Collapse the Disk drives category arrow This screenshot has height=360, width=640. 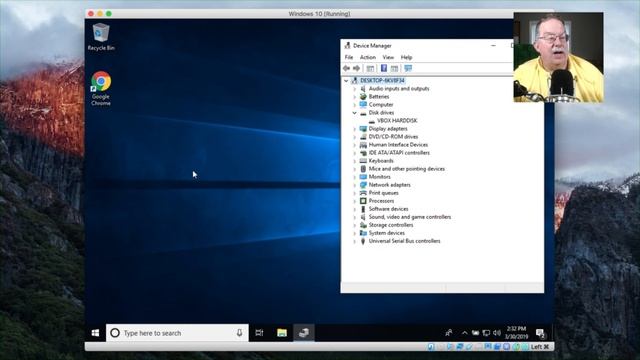click(354, 113)
